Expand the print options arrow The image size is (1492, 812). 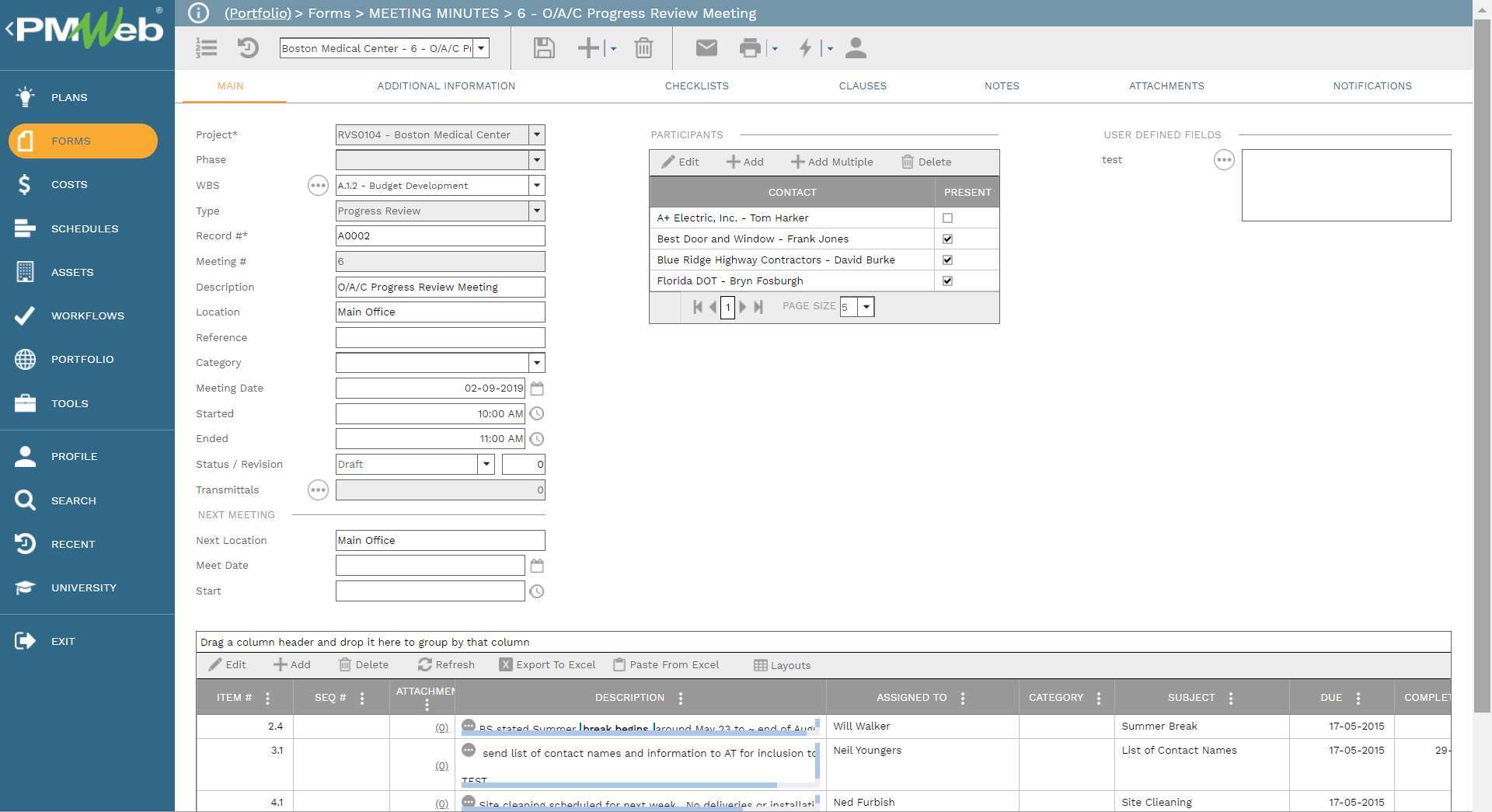pos(775,49)
